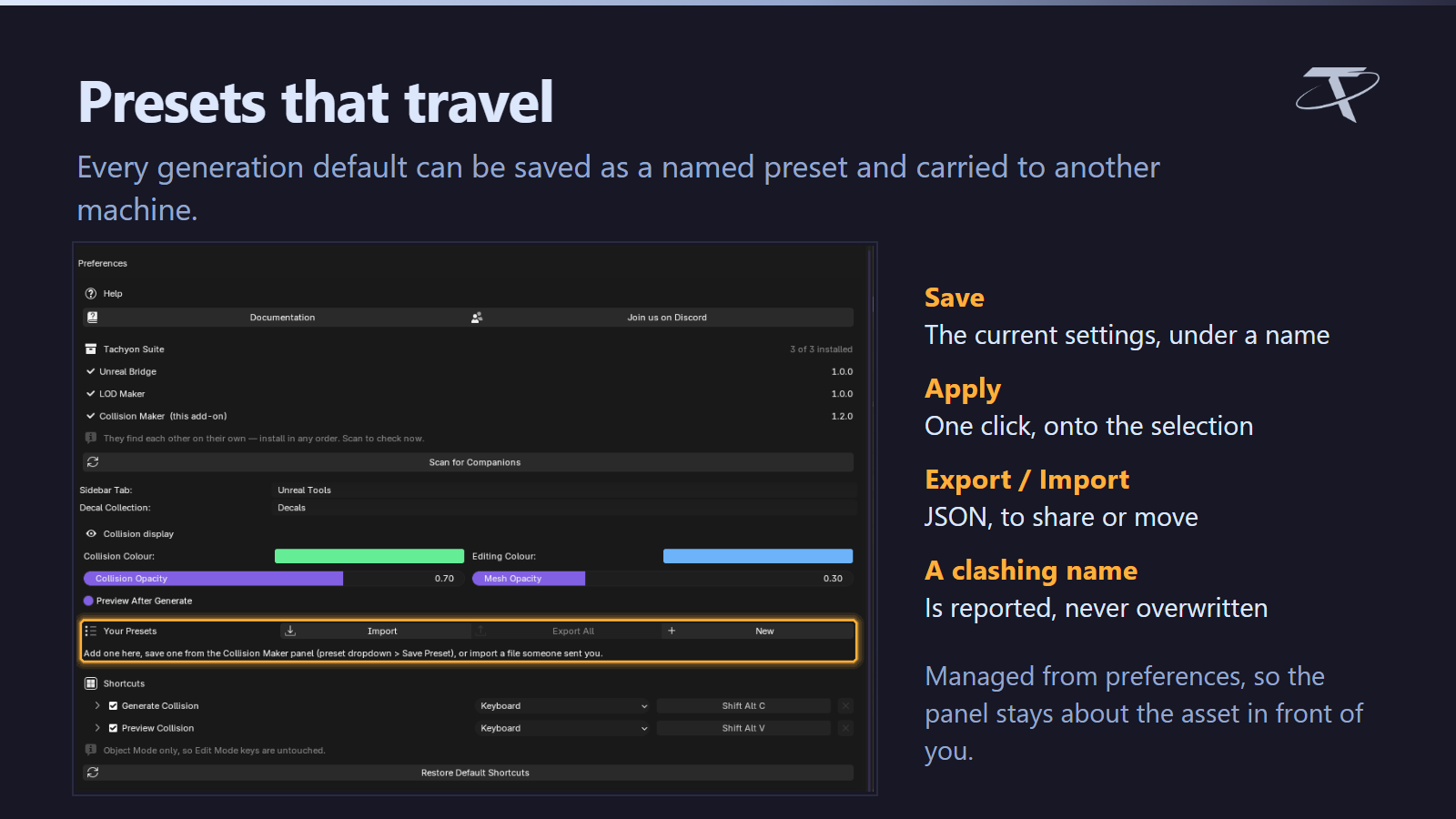Click the eye icon for Collision display

(91, 534)
